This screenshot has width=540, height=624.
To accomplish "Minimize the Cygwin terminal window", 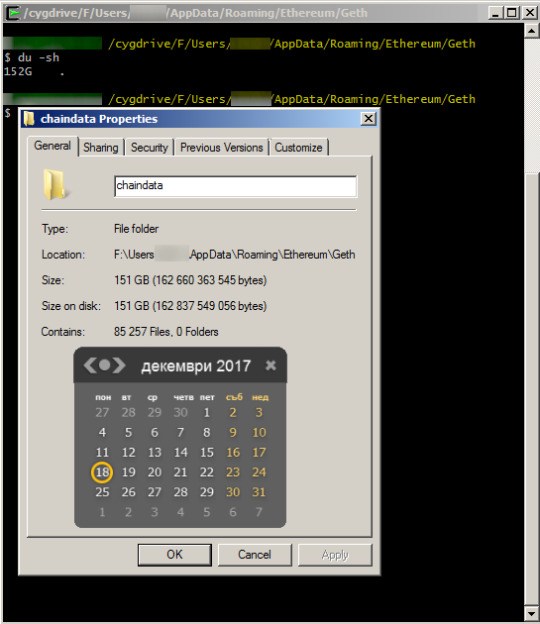I will [x=495, y=13].
